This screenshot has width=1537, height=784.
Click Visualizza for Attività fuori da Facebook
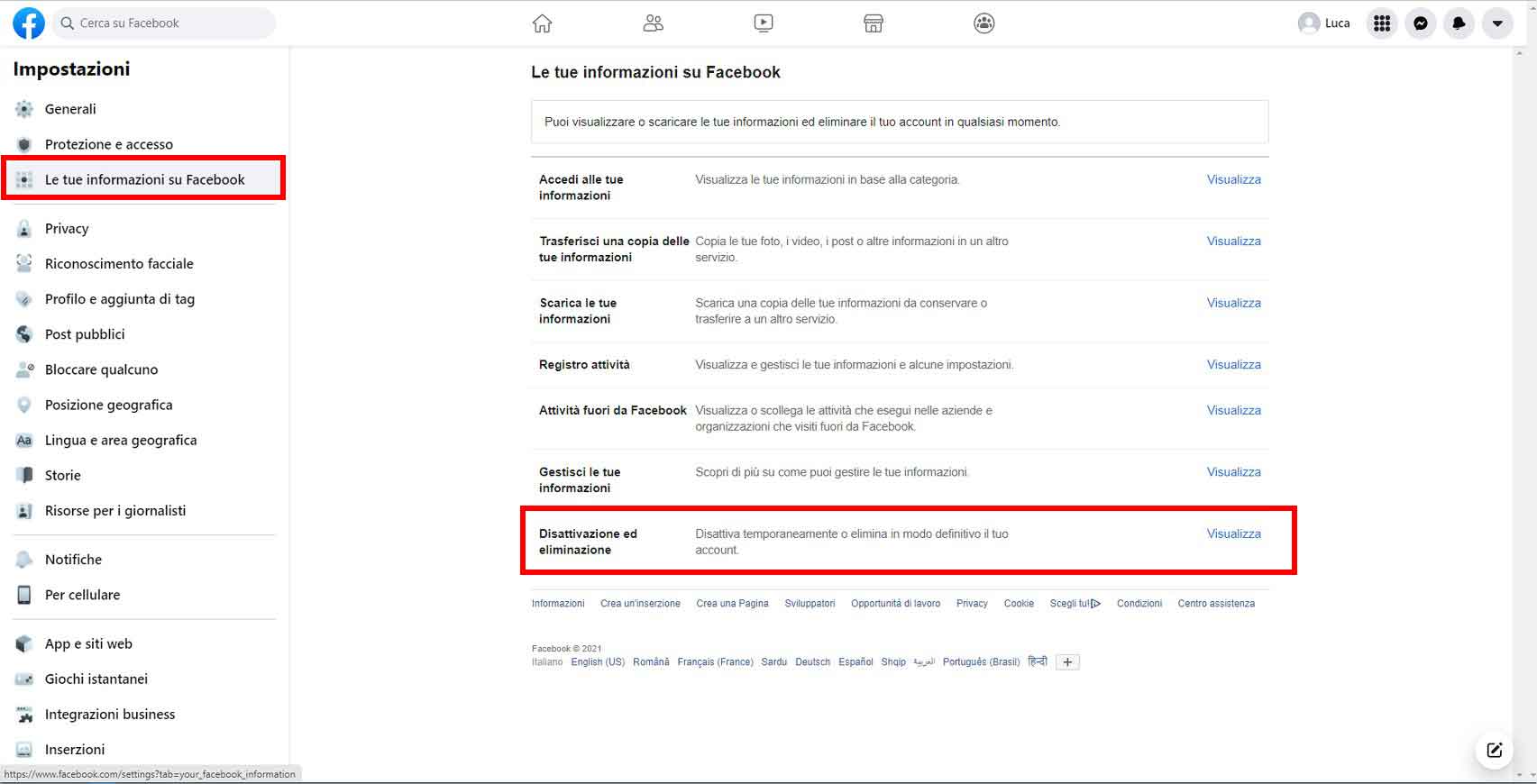[x=1233, y=410]
